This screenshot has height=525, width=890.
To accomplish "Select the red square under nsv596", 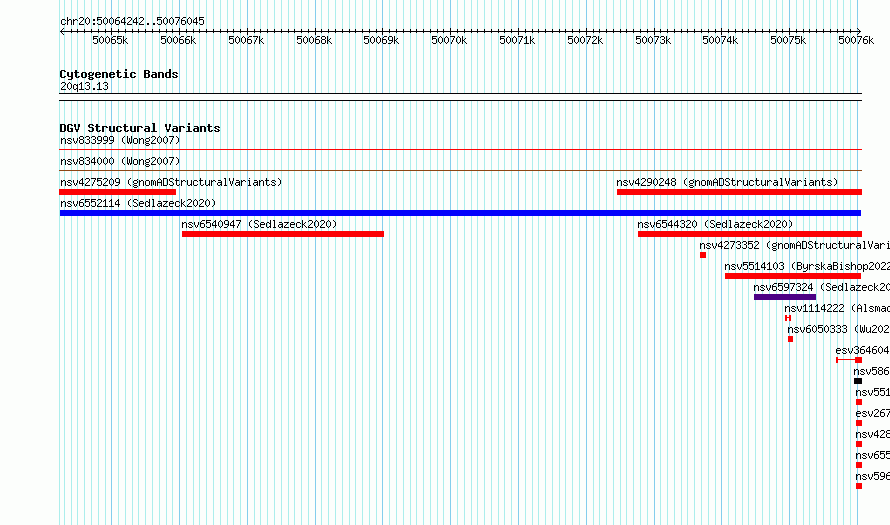I will 859,486.
